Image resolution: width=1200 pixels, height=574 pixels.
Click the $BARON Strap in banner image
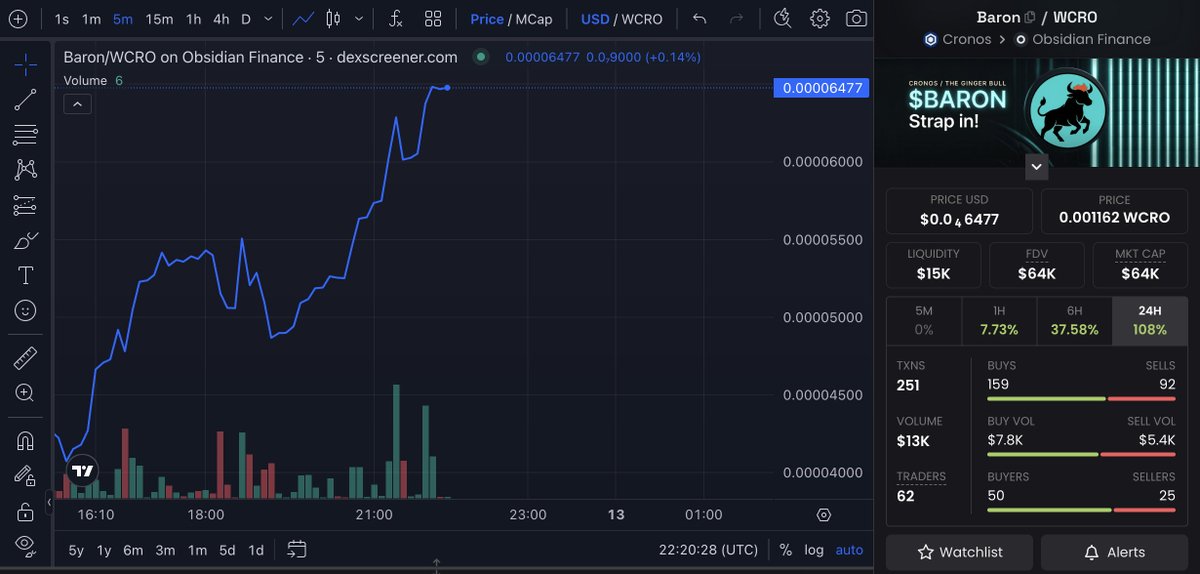pos(1037,112)
